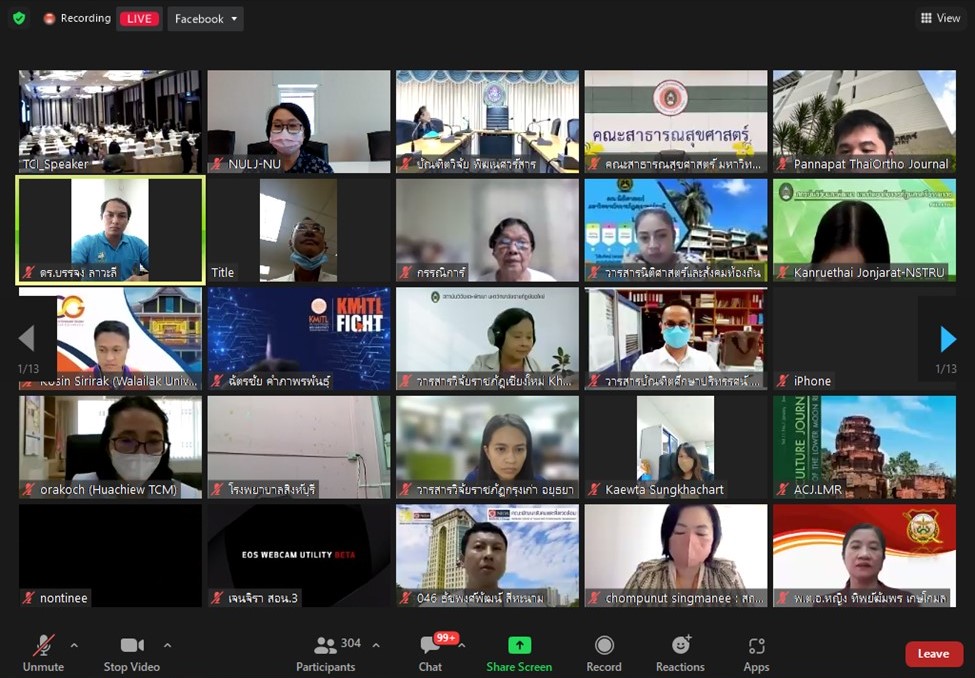Select the EOS Webcam Utility tile
This screenshot has width=975, height=678.
298,555
